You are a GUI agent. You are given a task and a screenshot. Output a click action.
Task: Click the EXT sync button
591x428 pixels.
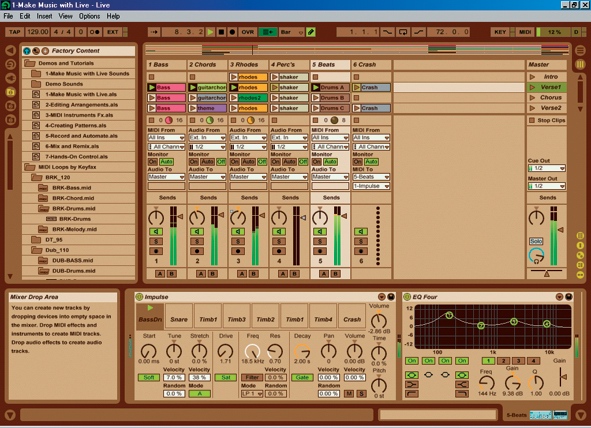click(113, 32)
